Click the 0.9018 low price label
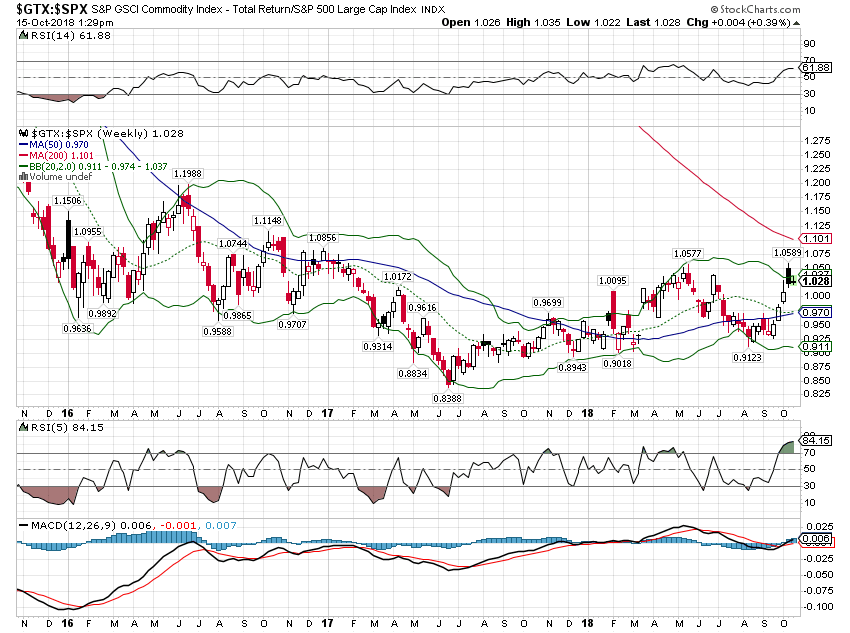Screen dimensions: 850x633 [x=617, y=364]
